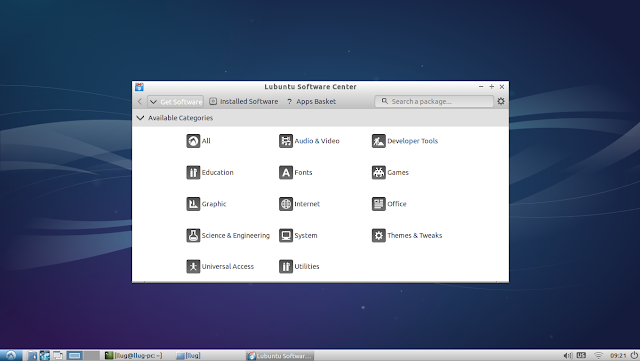The height and width of the screenshot is (361, 640).
Task: Browse the Utilities category
Action: (x=299, y=266)
